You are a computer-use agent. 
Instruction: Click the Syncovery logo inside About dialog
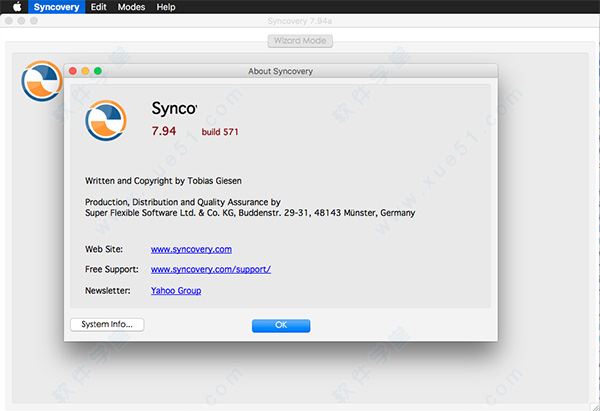click(x=106, y=121)
